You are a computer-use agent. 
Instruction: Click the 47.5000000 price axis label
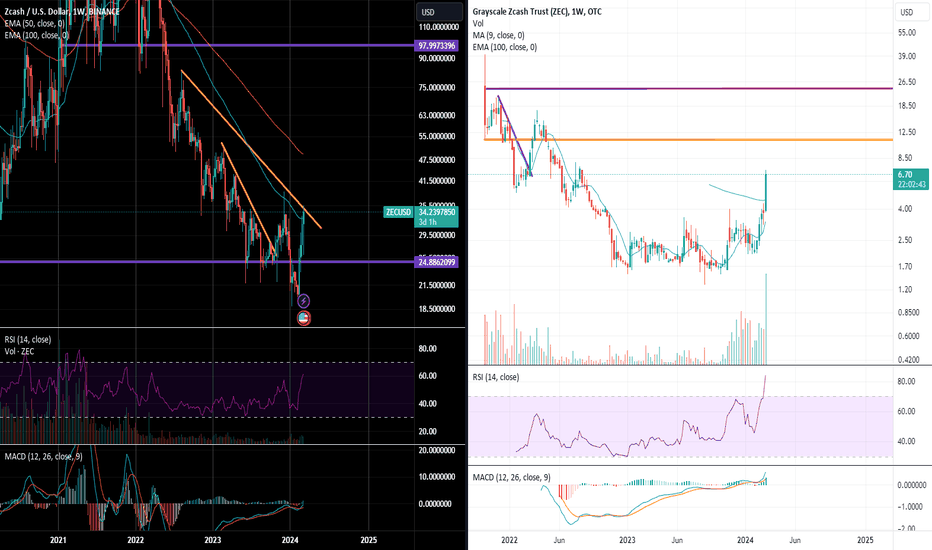439,160
